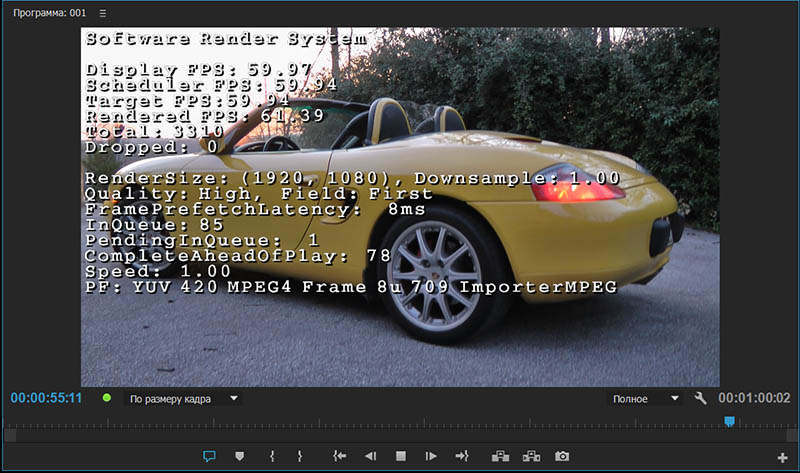Image resolution: width=800 pixels, height=473 pixels.
Task: Open the button editor plus icon
Action: click(783, 458)
